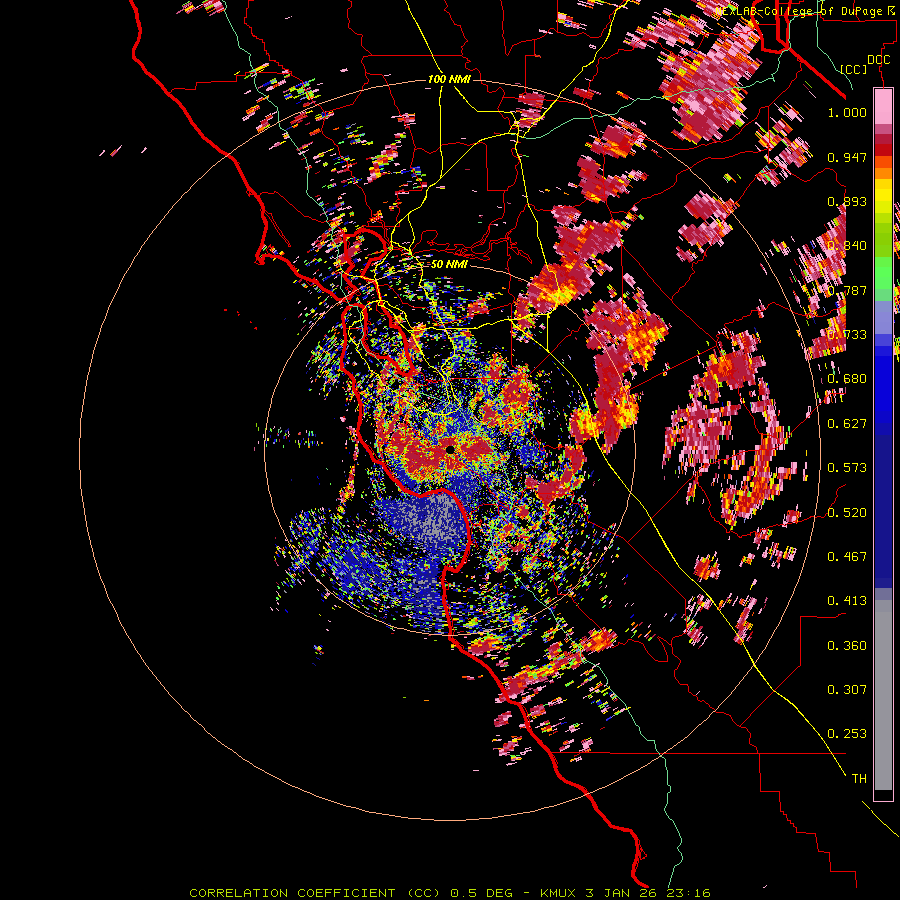Click the "CORRELATION COEFFICIENT (CC)" caption text
The height and width of the screenshot is (900, 900).
pos(315,893)
